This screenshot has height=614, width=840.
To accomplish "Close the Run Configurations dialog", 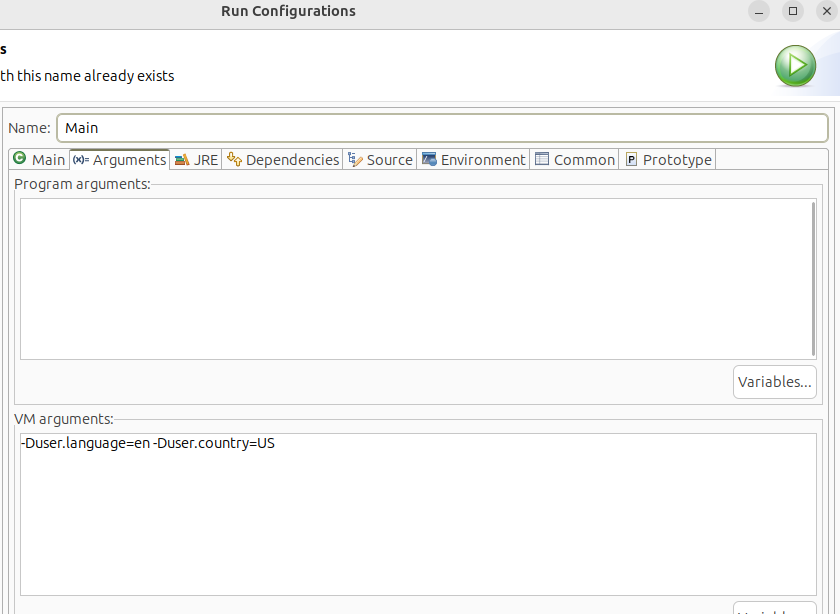I will (x=825, y=12).
